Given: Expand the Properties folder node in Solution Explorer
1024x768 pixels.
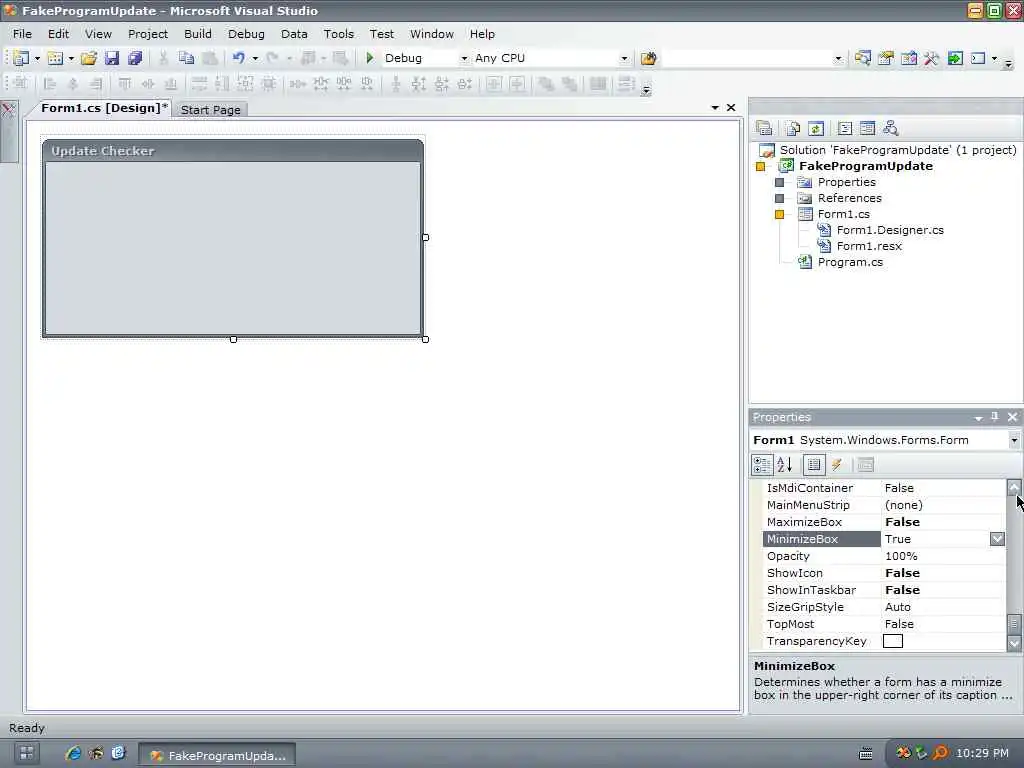Looking at the screenshot, I should tap(779, 182).
